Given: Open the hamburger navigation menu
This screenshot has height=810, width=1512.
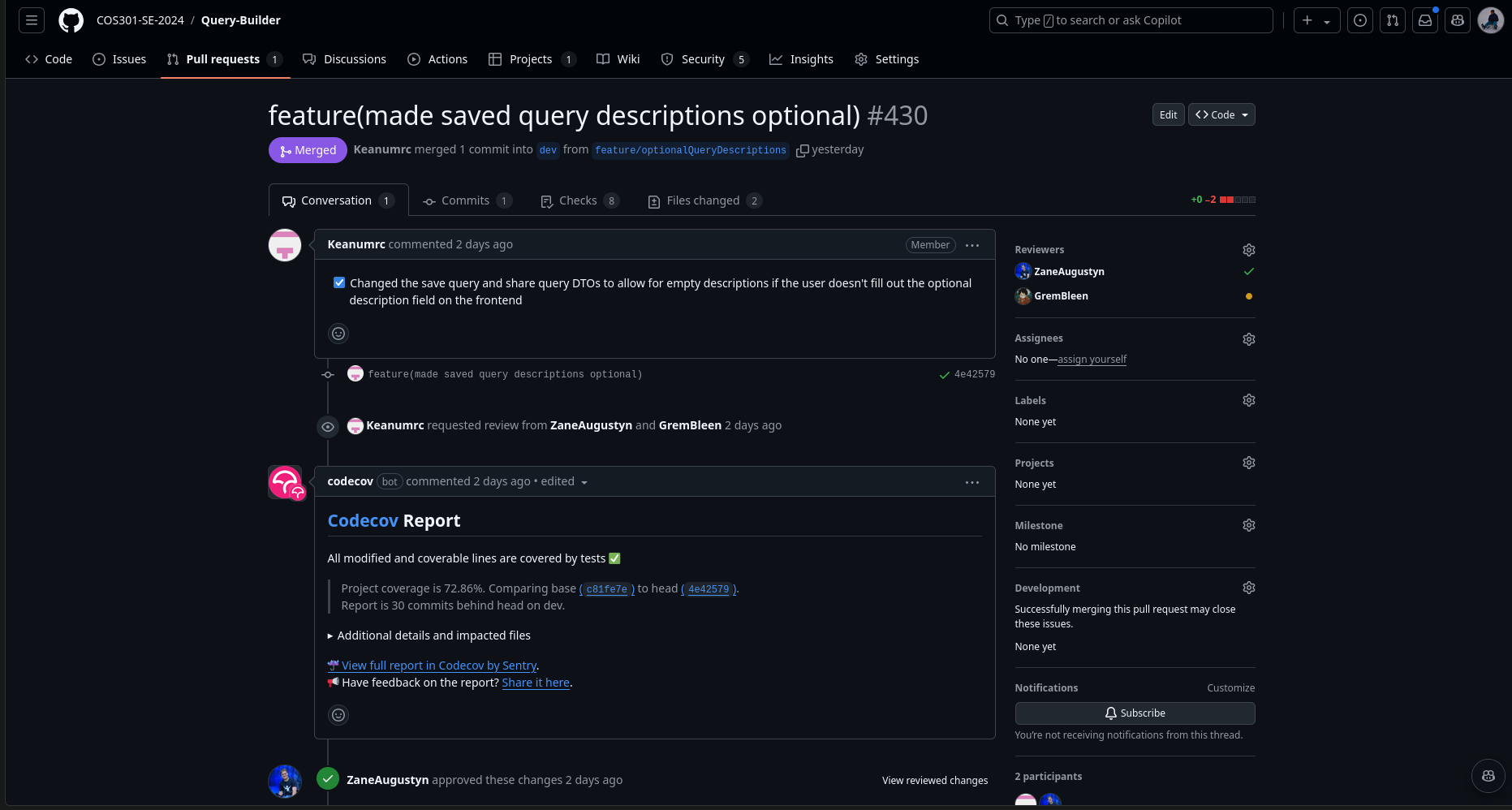Looking at the screenshot, I should [32, 20].
